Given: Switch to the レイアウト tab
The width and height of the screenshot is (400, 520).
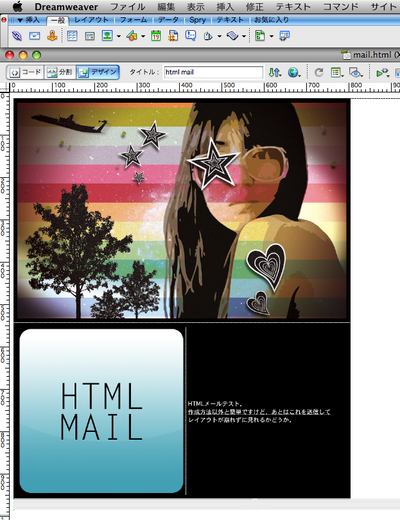Looking at the screenshot, I should coord(91,20).
